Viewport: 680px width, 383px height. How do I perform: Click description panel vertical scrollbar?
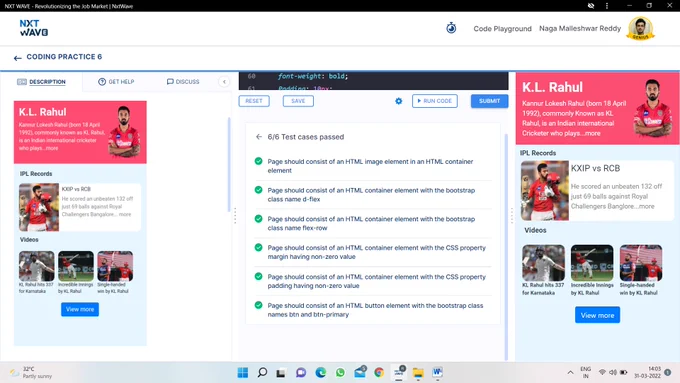tap(229, 164)
